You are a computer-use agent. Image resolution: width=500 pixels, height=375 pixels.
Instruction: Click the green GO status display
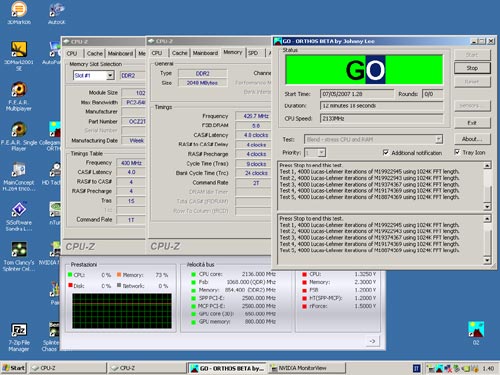(364, 70)
